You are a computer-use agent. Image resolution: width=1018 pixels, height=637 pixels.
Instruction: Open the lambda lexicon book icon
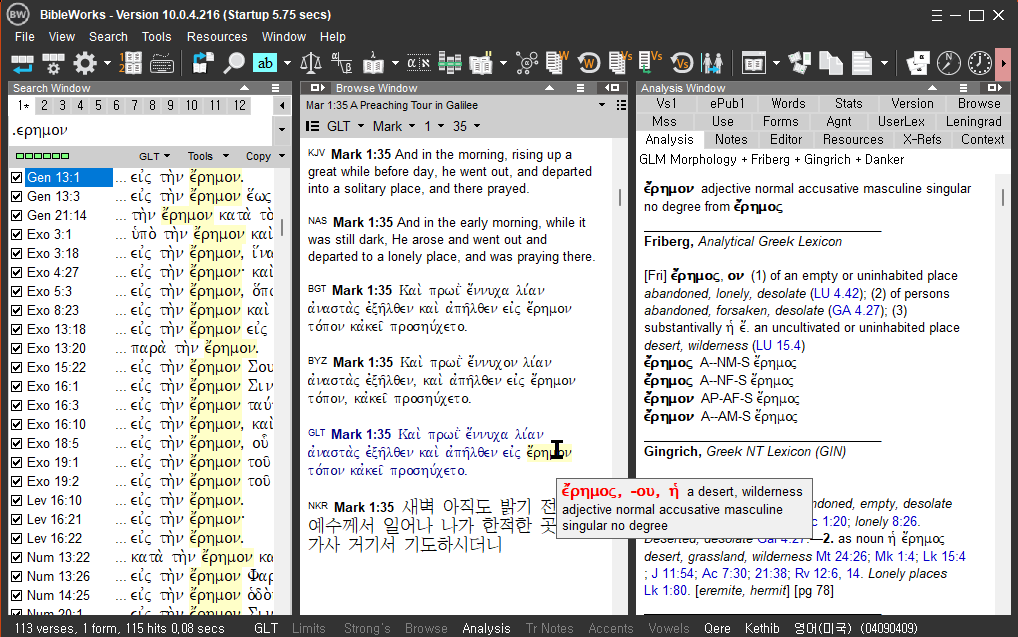click(x=373, y=63)
